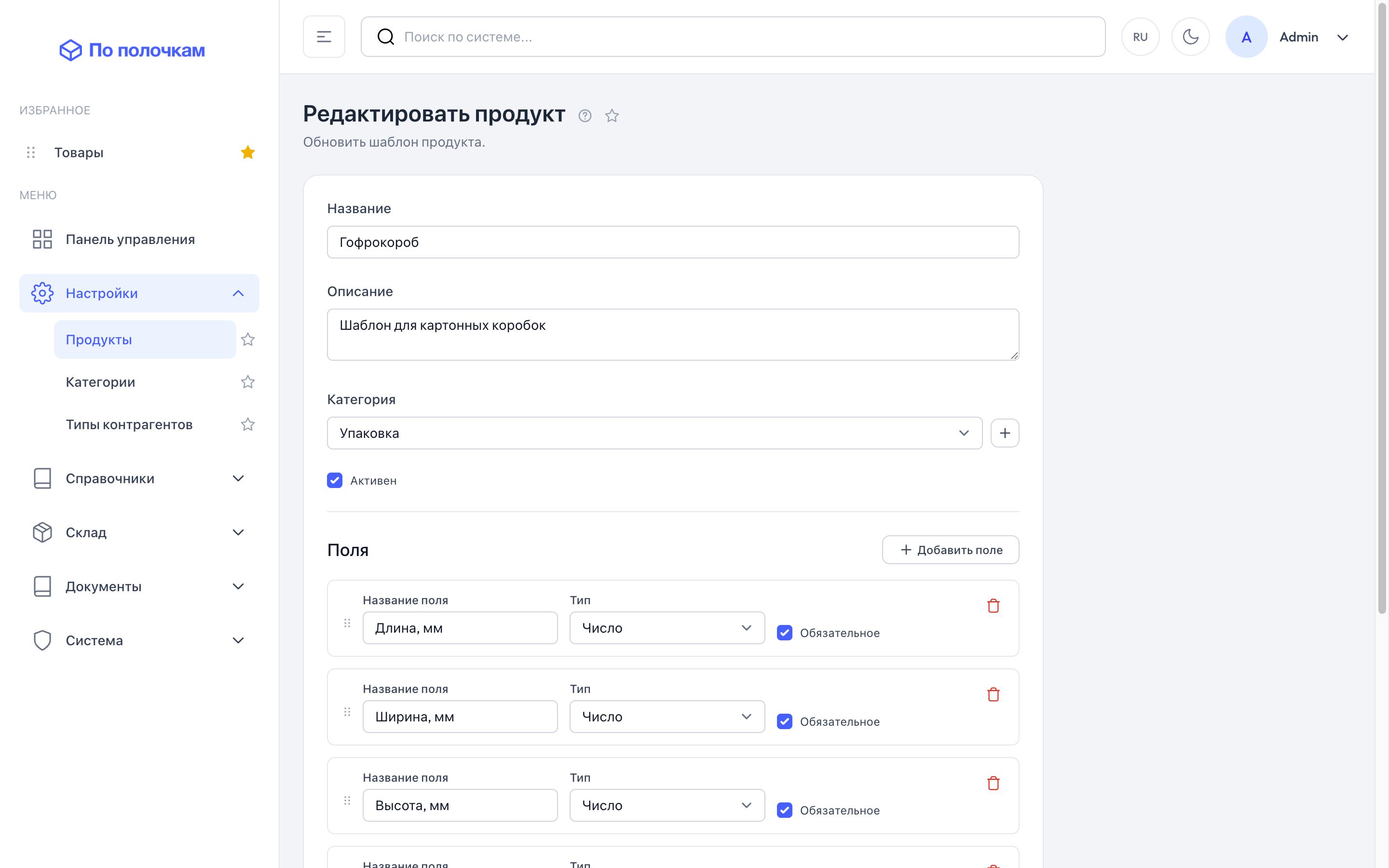Click the Склад box icon
The image size is (1389, 868).
[42, 532]
